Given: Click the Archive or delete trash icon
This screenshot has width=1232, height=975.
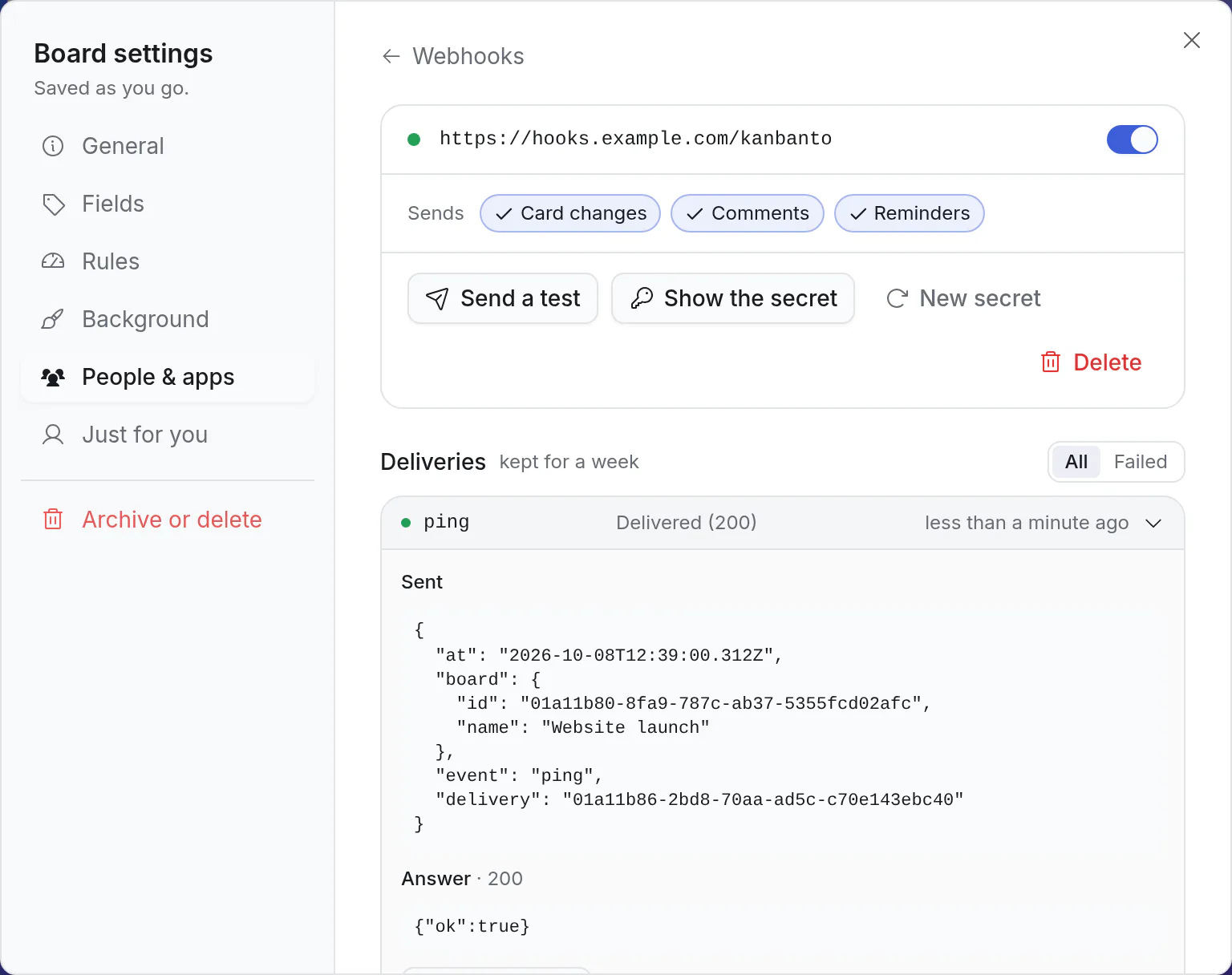Looking at the screenshot, I should [53, 520].
